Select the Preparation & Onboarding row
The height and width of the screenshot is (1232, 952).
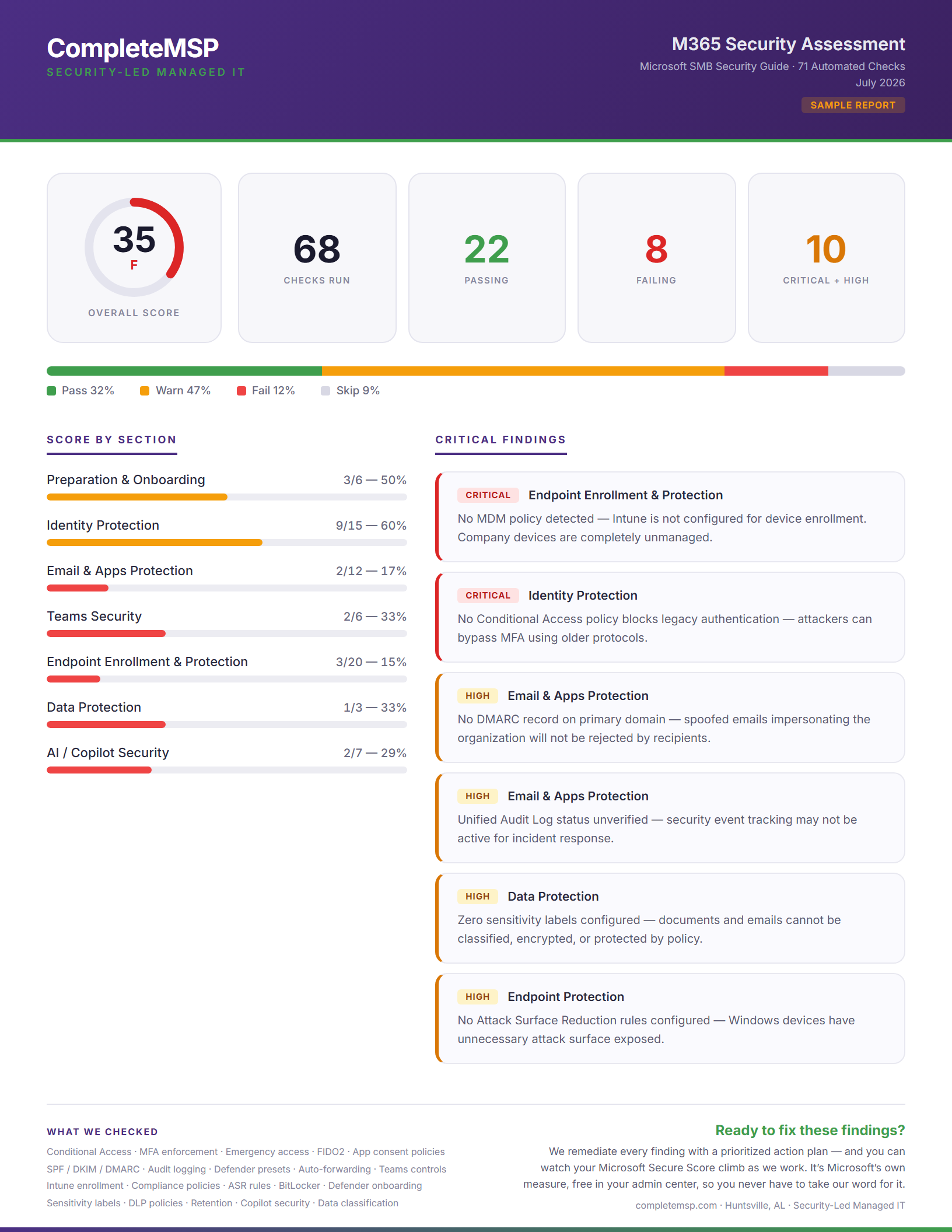coord(227,487)
